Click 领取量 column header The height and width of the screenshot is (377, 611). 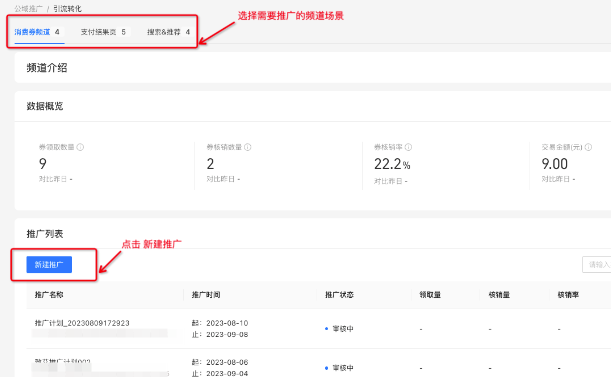pos(430,295)
